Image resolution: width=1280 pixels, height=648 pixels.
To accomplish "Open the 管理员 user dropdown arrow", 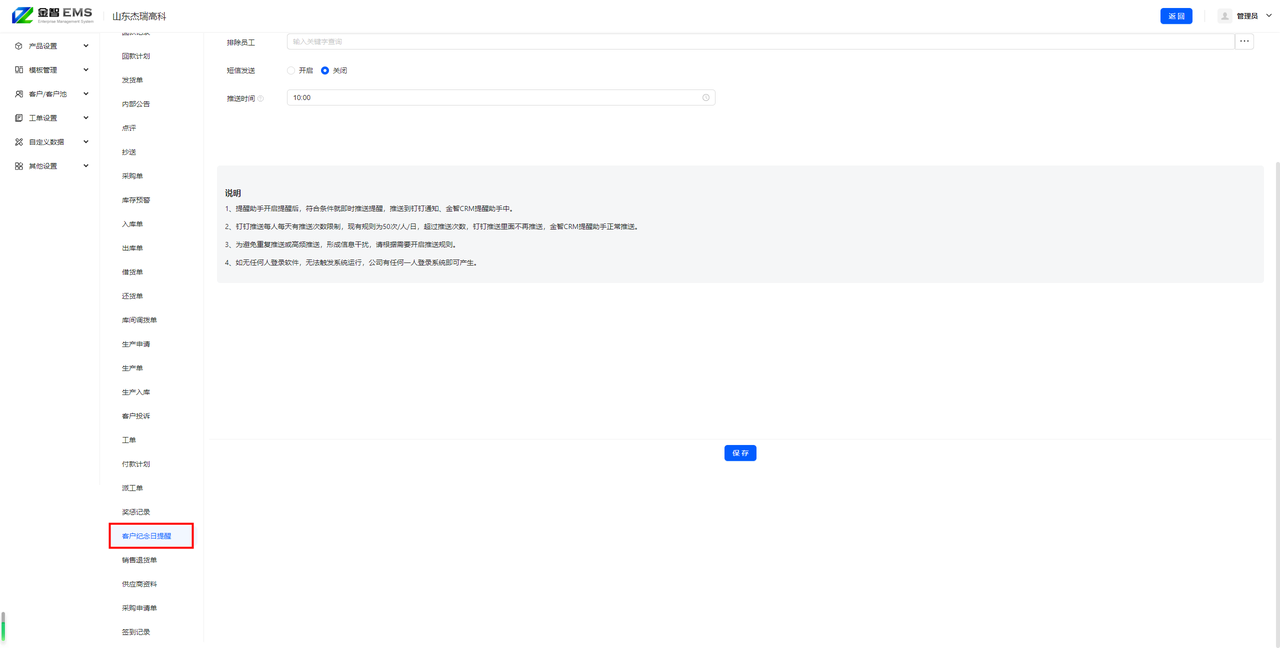I will coord(1268,16).
